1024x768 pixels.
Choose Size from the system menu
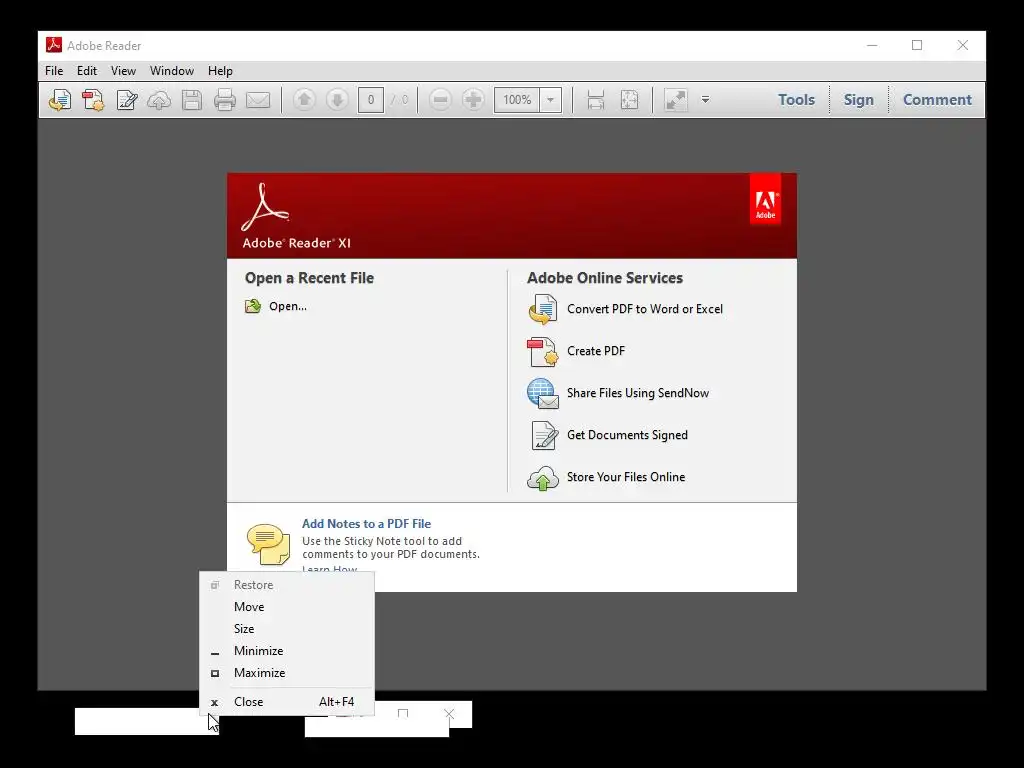[287, 629]
